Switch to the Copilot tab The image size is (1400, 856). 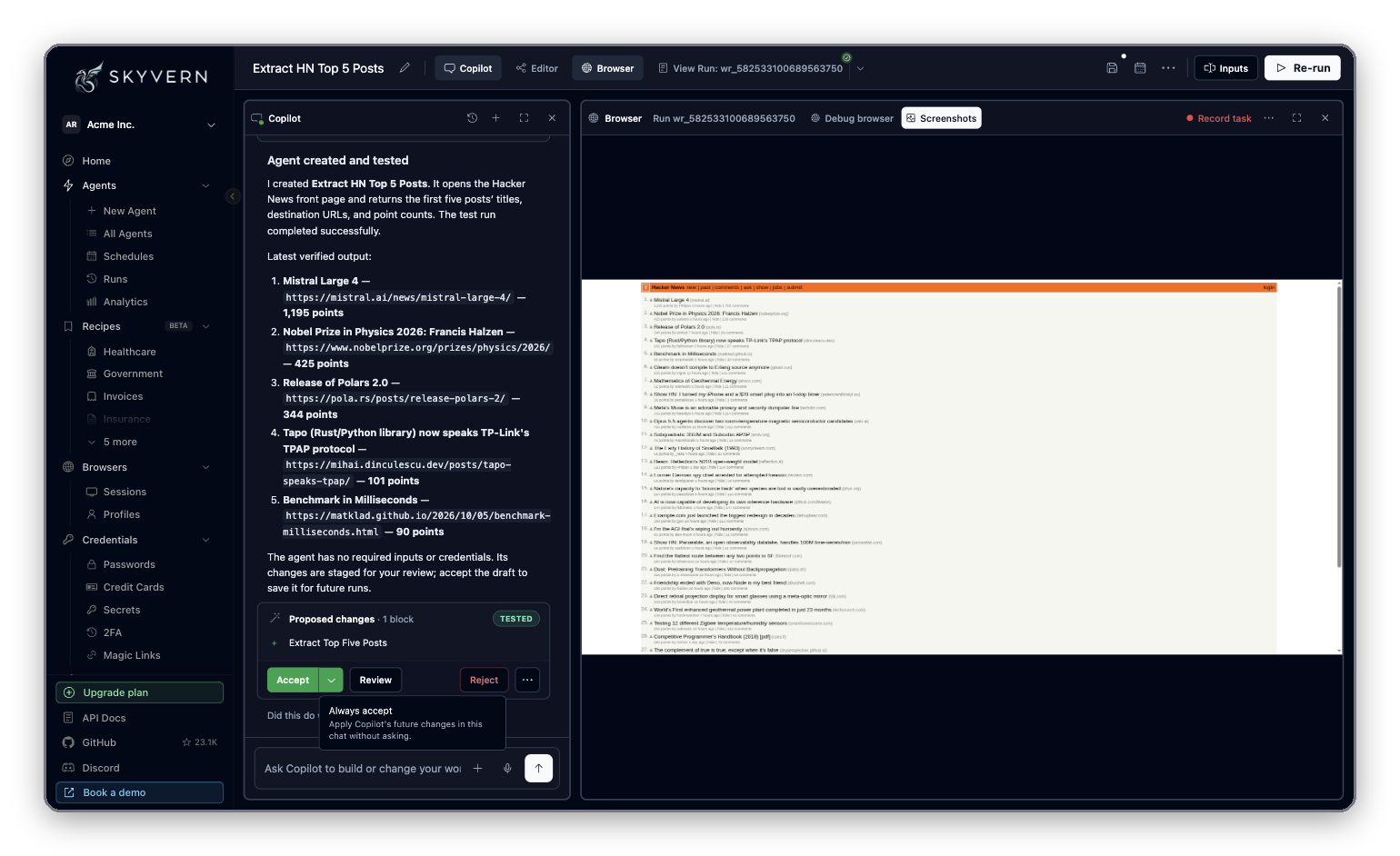pyautogui.click(x=468, y=68)
